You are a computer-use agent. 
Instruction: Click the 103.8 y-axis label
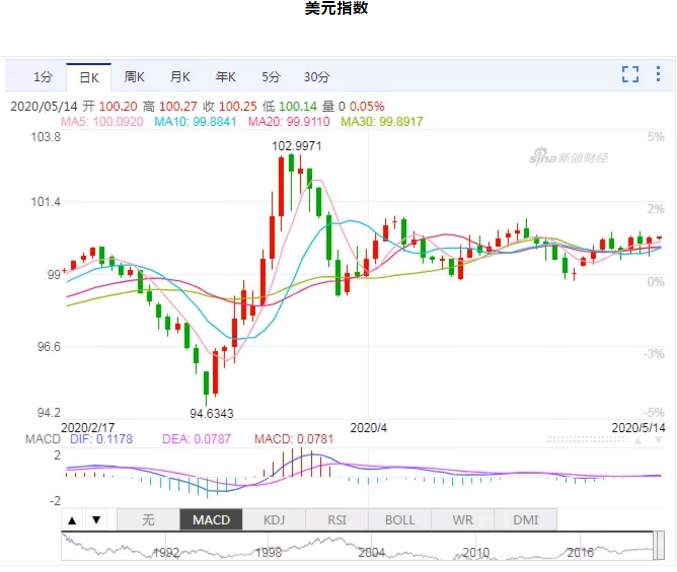(46, 137)
